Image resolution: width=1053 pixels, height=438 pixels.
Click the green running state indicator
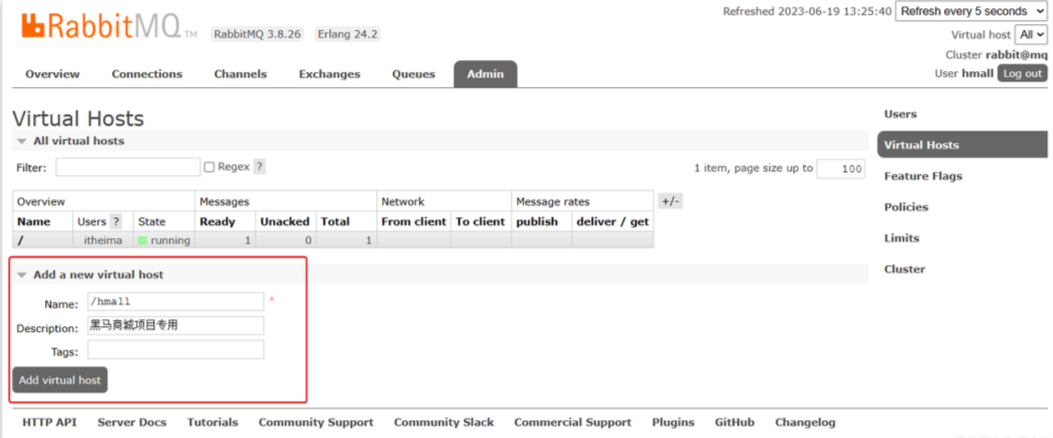coord(142,240)
